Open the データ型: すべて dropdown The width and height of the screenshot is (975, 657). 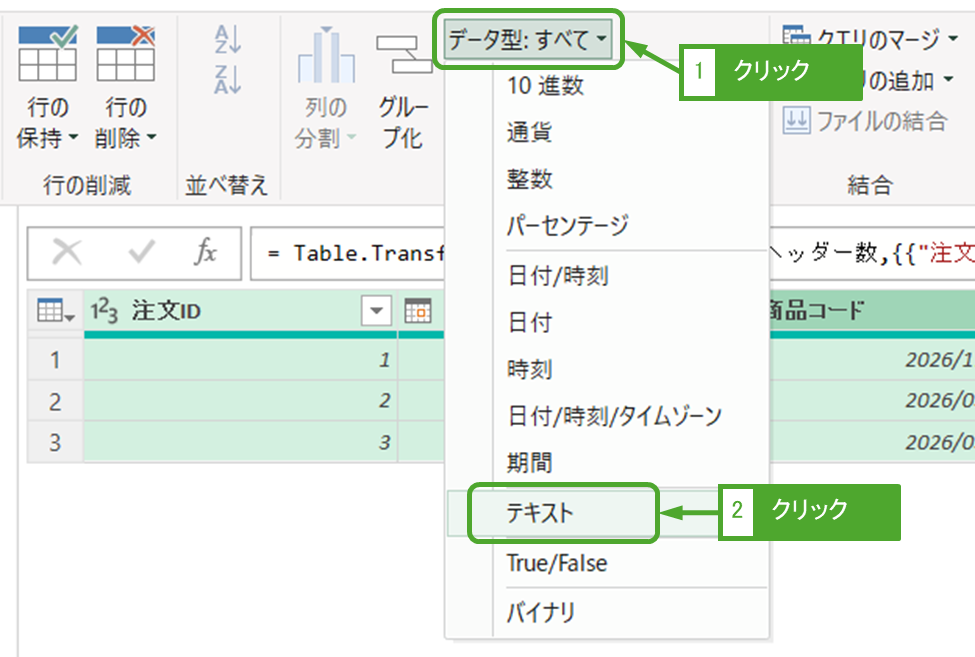click(x=527, y=40)
